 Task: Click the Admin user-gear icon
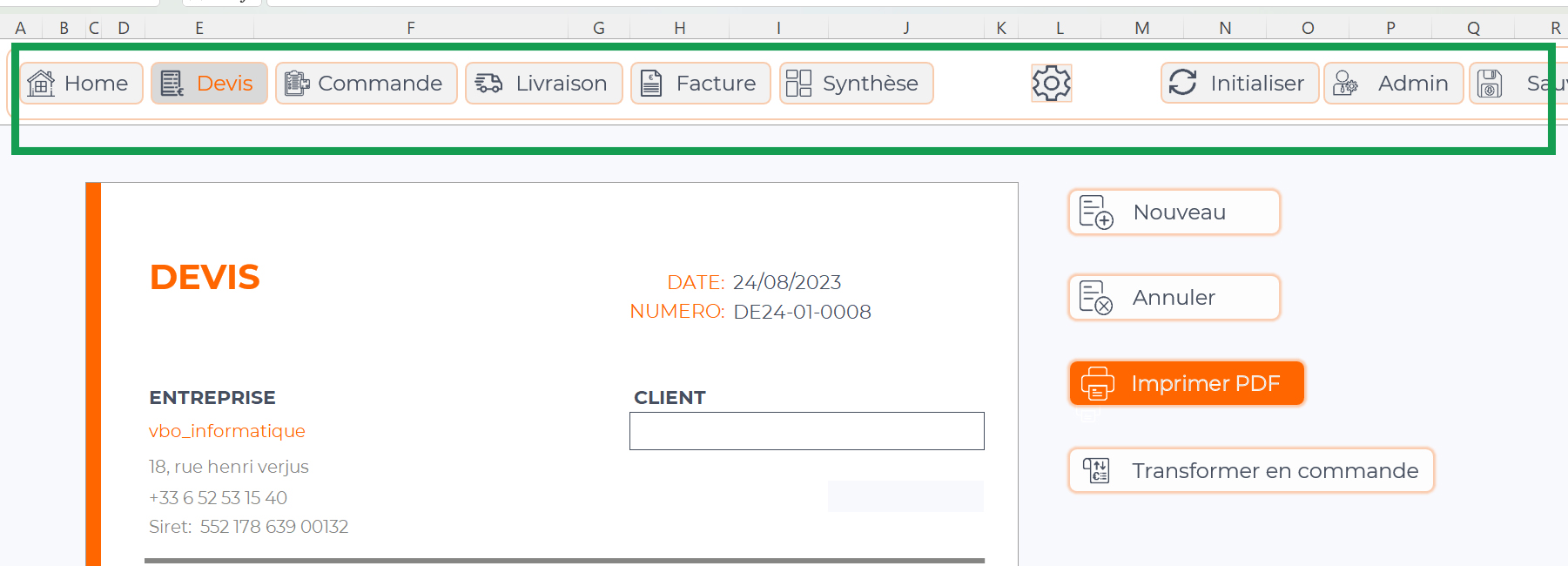pos(1345,84)
